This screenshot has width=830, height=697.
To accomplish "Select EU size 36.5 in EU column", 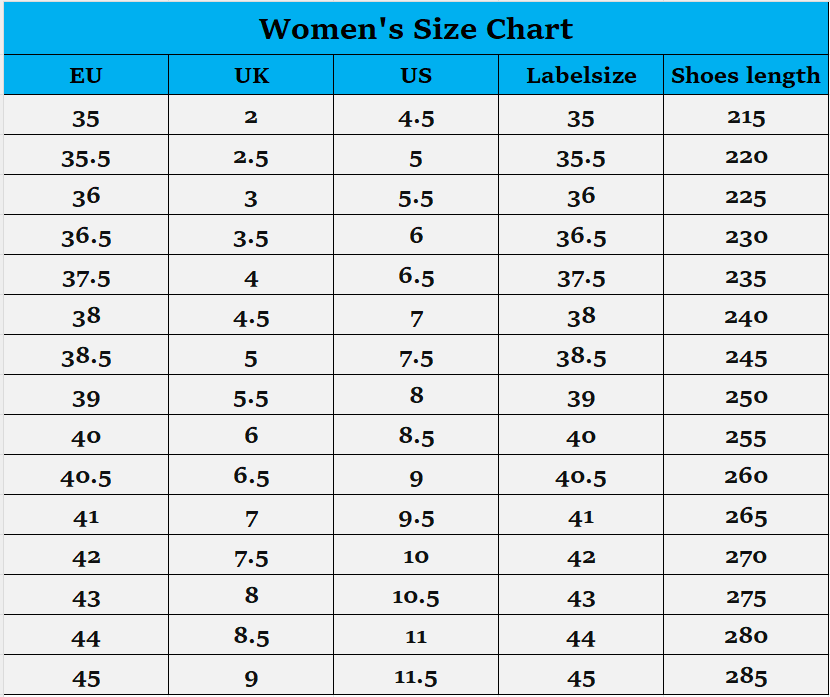I will tap(86, 237).
